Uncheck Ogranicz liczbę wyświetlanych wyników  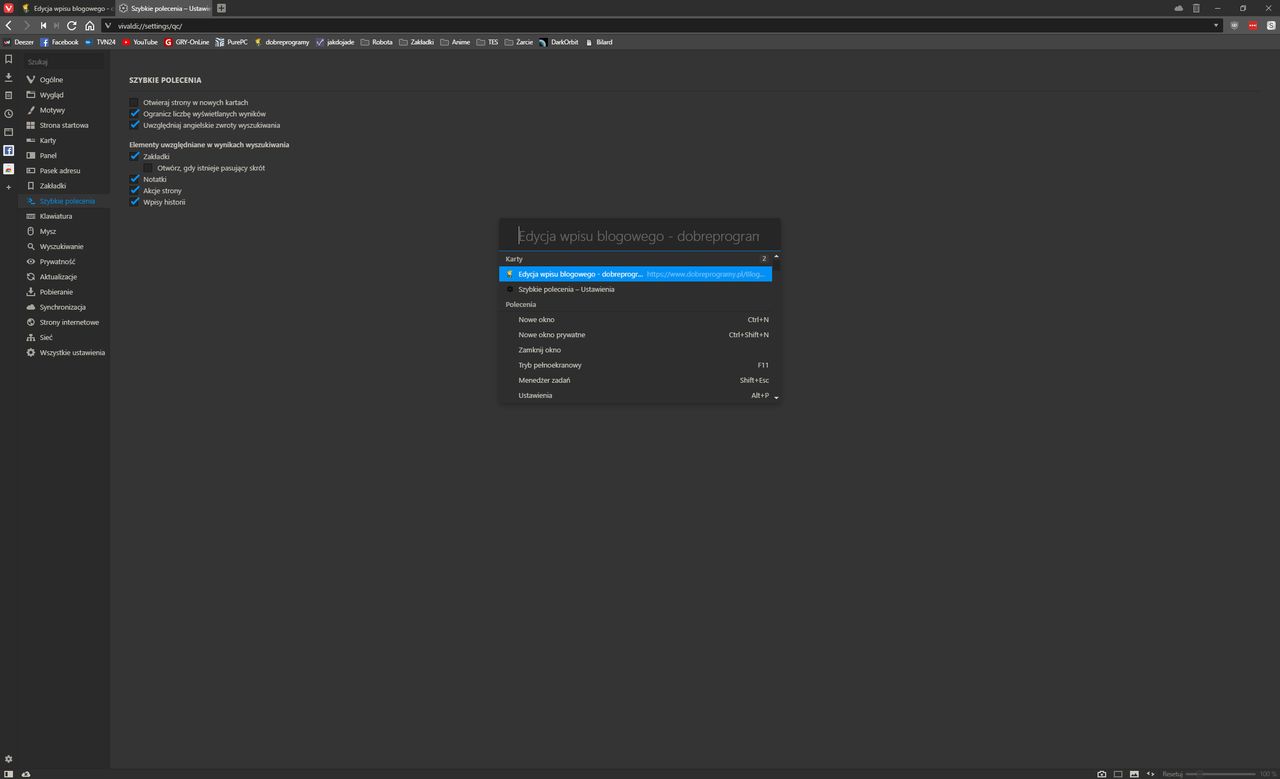134,114
